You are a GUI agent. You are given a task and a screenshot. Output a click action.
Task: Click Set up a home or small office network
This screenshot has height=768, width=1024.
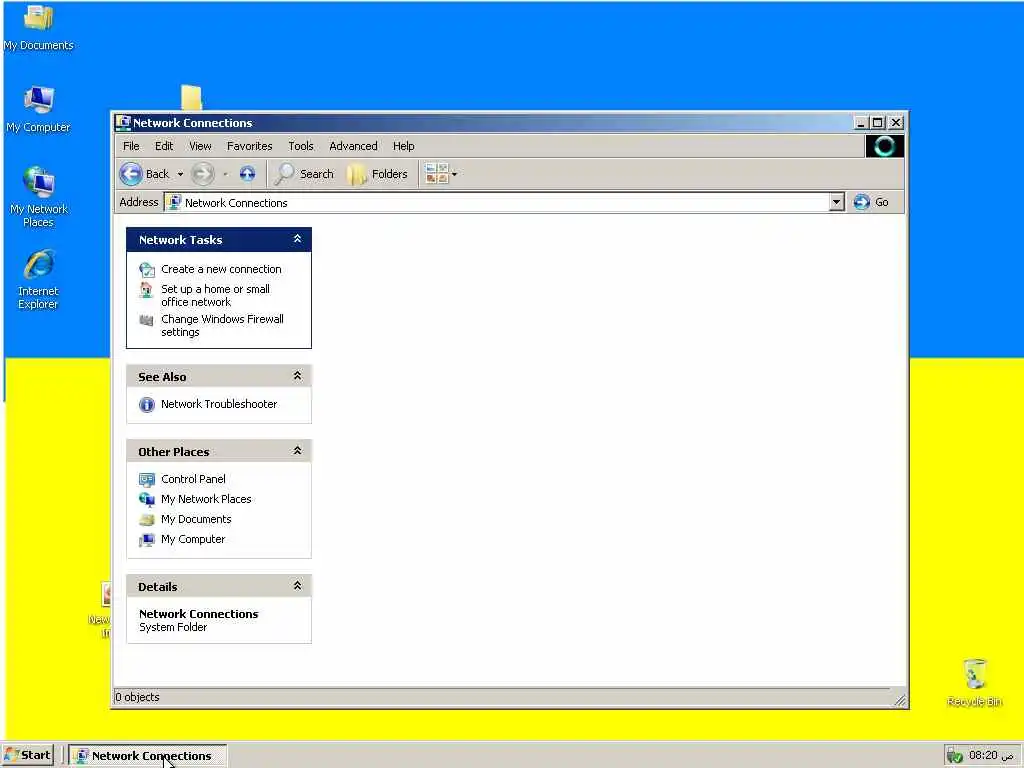point(216,295)
